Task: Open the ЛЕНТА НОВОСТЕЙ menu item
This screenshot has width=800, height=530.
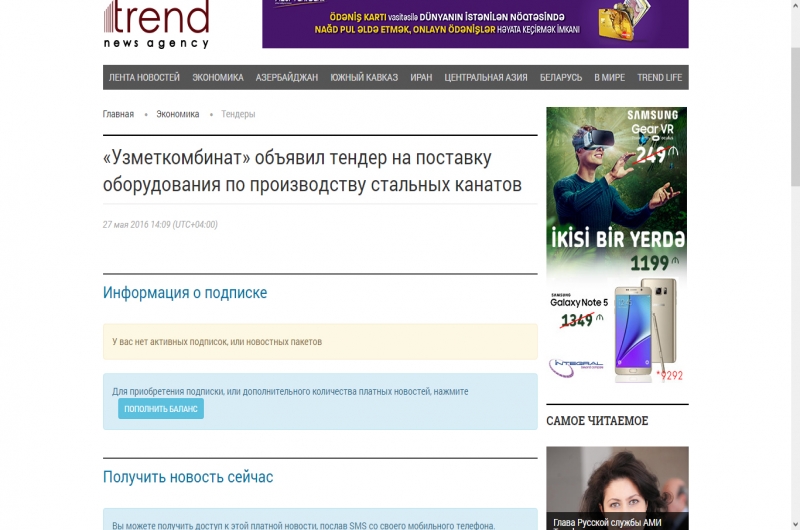Action: point(144,77)
